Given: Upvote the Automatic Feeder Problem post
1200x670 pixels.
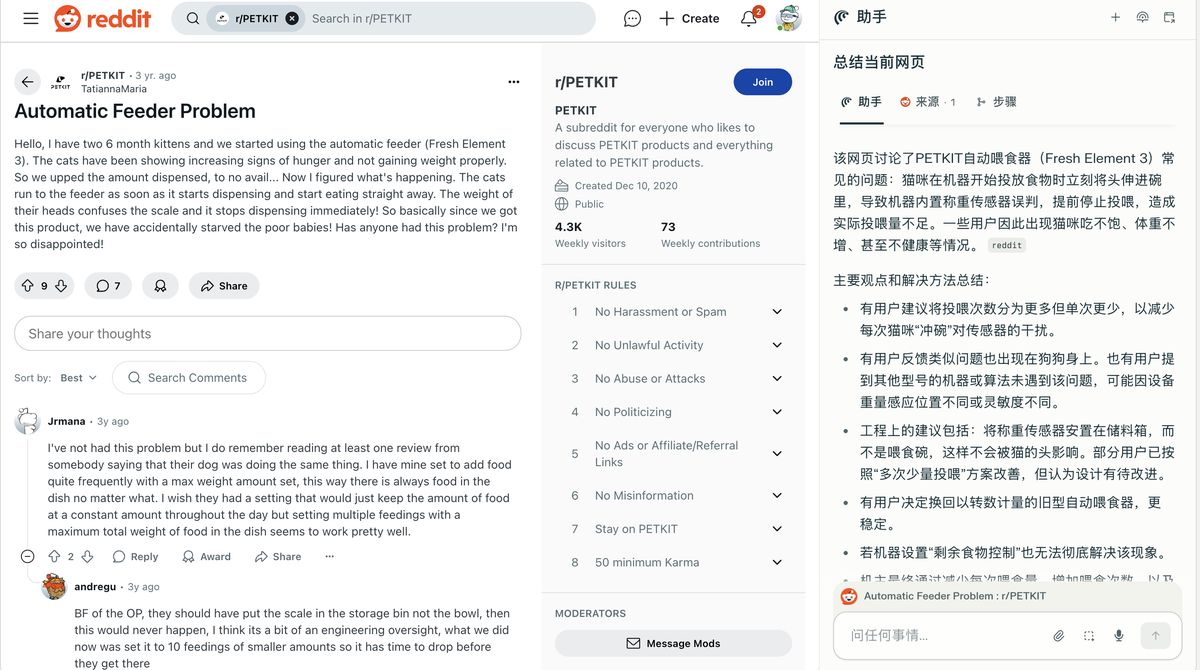Looking at the screenshot, I should (x=28, y=286).
